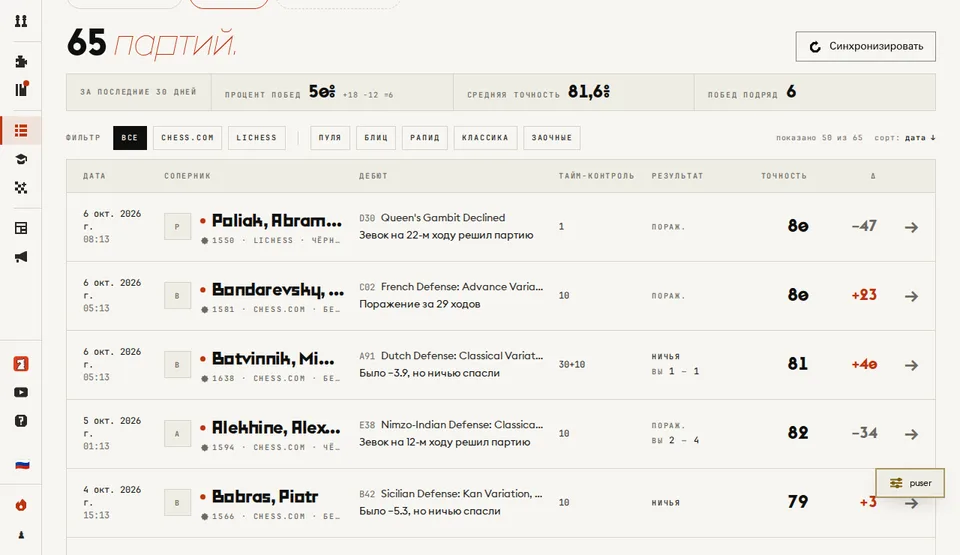The width and height of the screenshot is (960, 555).
Task: Open the help question mark icon
Action: [21, 421]
